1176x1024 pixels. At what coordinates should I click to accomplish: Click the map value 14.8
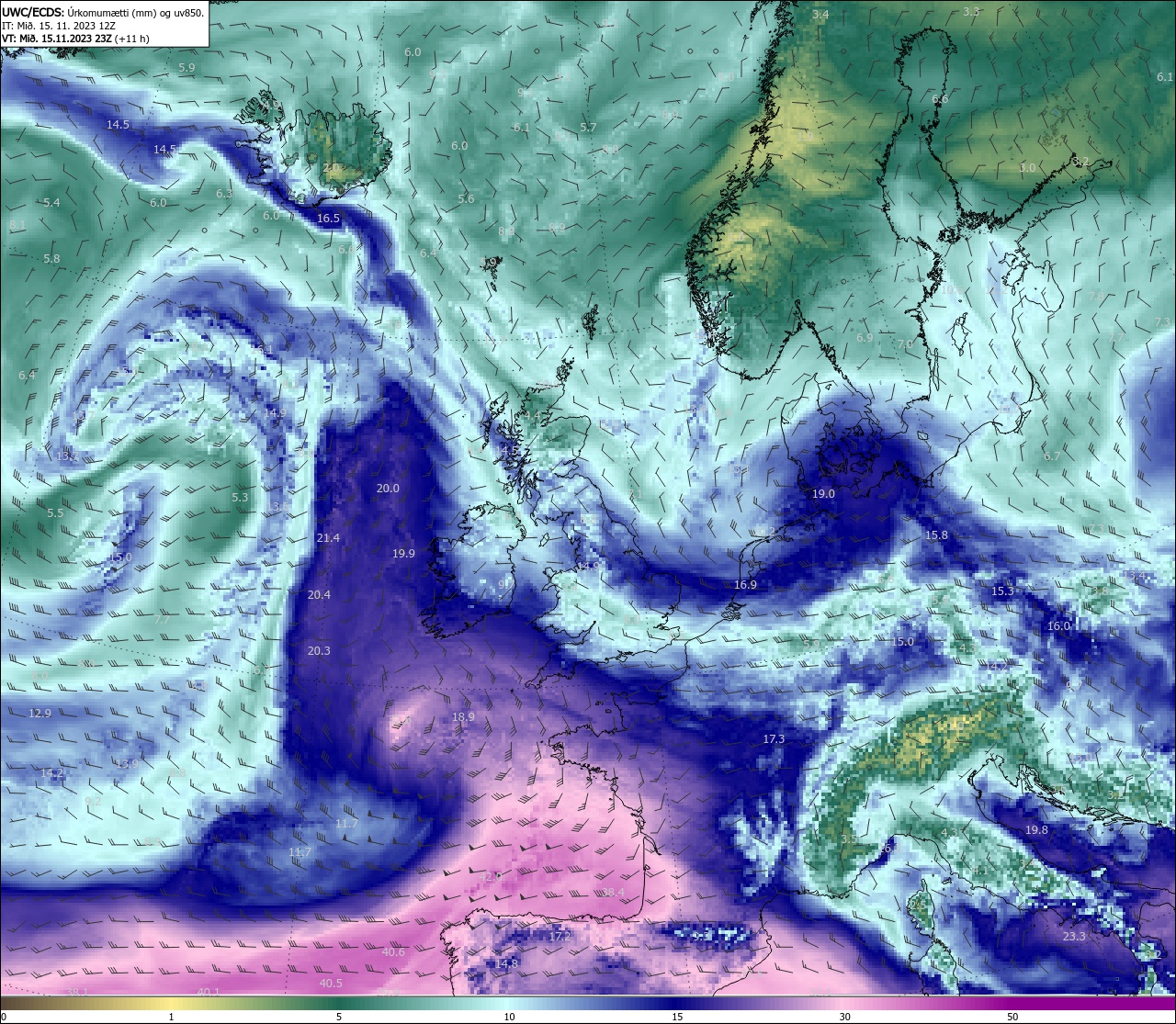[506, 963]
